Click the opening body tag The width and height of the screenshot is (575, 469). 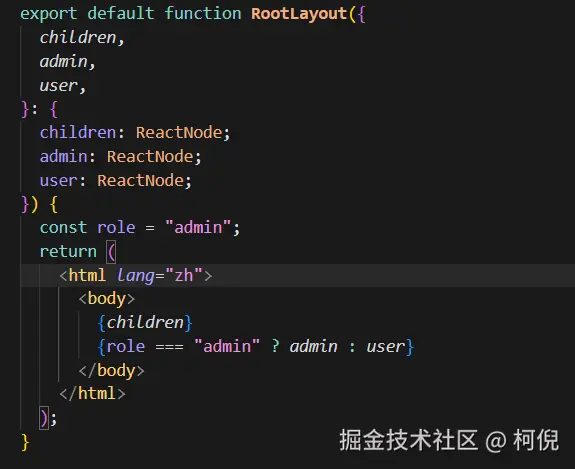click(107, 299)
